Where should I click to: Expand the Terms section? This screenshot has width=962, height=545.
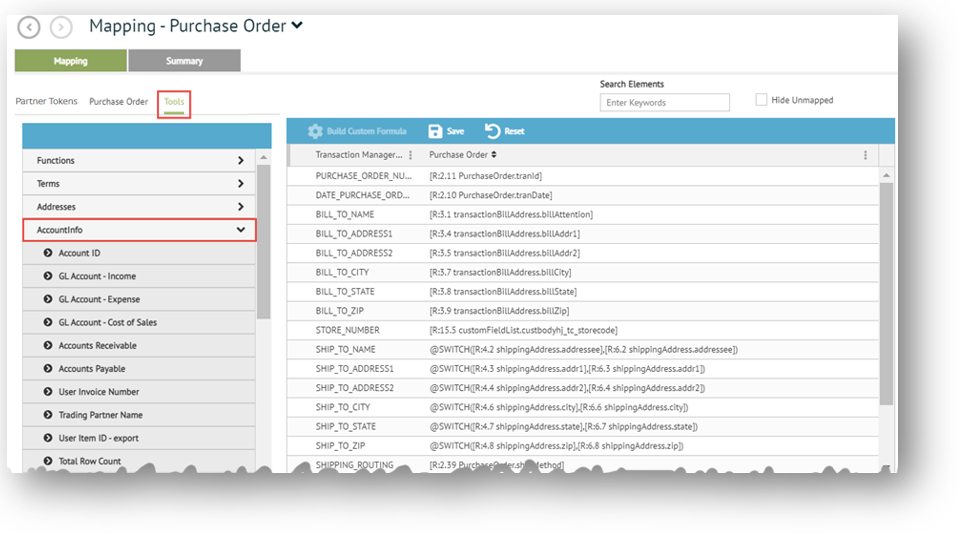241,184
